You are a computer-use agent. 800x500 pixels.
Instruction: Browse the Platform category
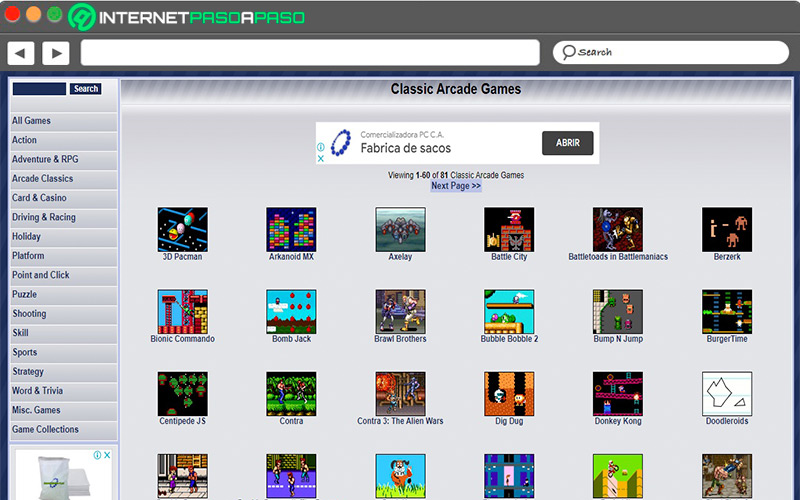click(64, 256)
